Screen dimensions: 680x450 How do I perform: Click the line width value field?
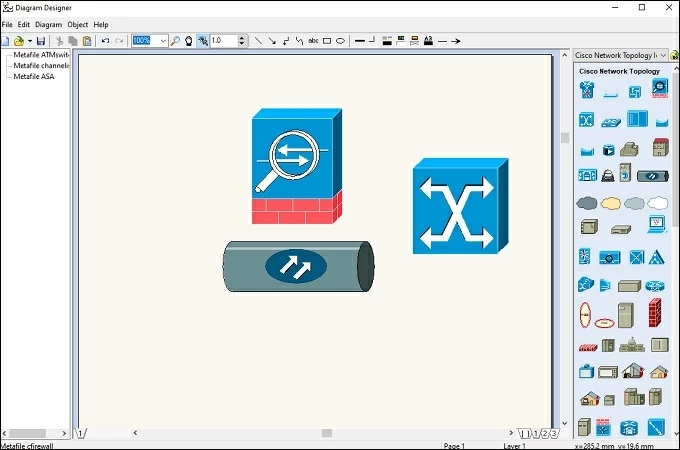223,41
